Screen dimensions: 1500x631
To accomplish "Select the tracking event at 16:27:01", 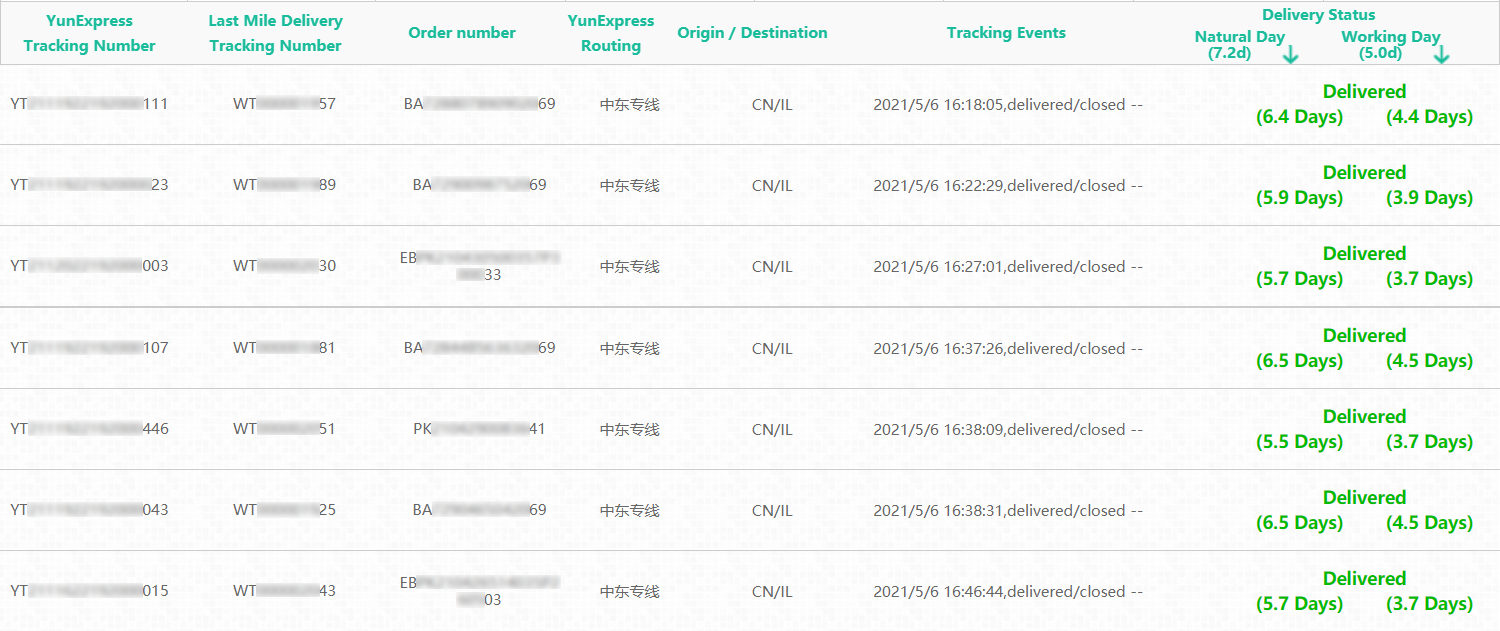I will coord(1007,267).
